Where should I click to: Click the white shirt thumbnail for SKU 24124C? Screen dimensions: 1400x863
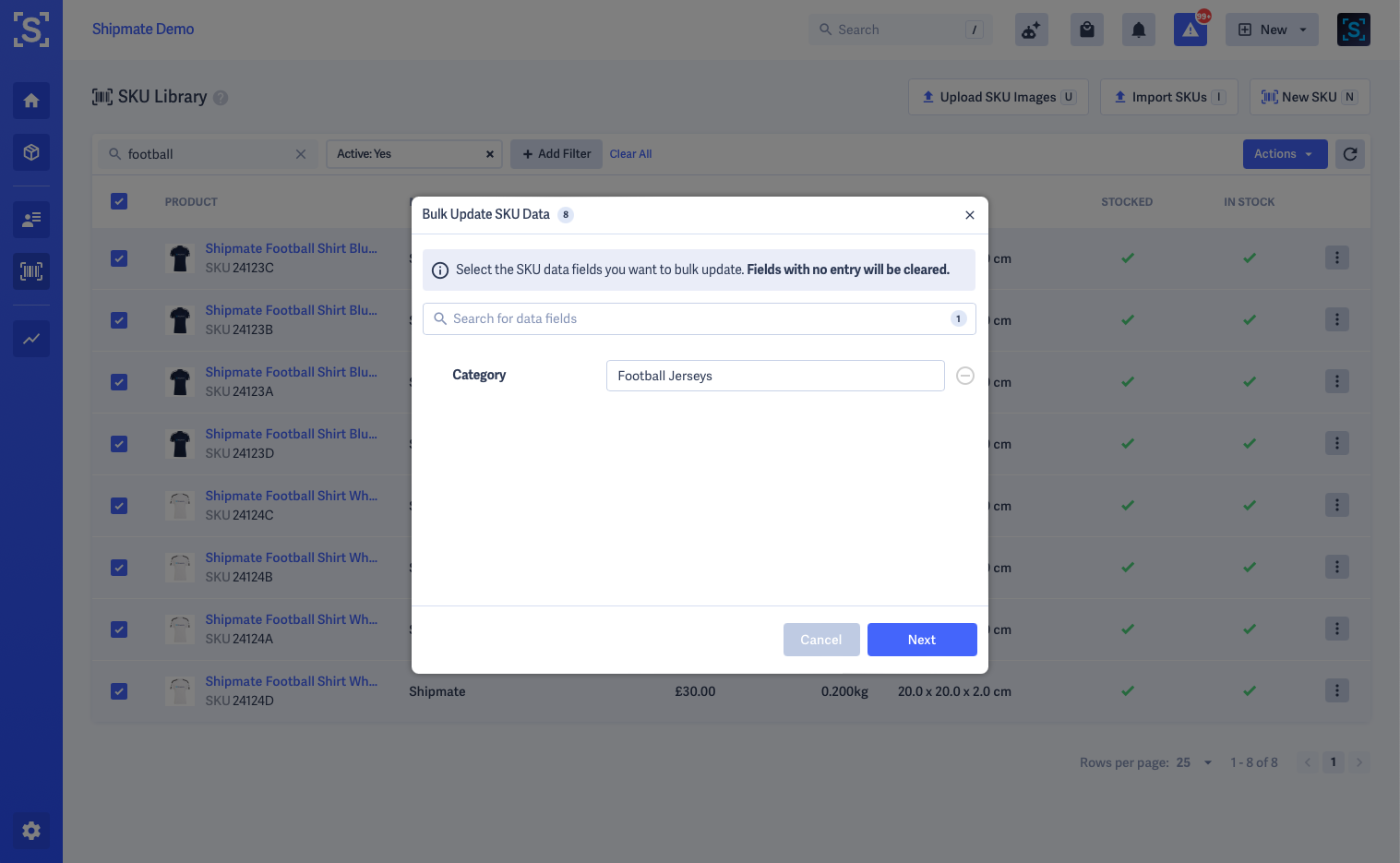tap(180, 506)
